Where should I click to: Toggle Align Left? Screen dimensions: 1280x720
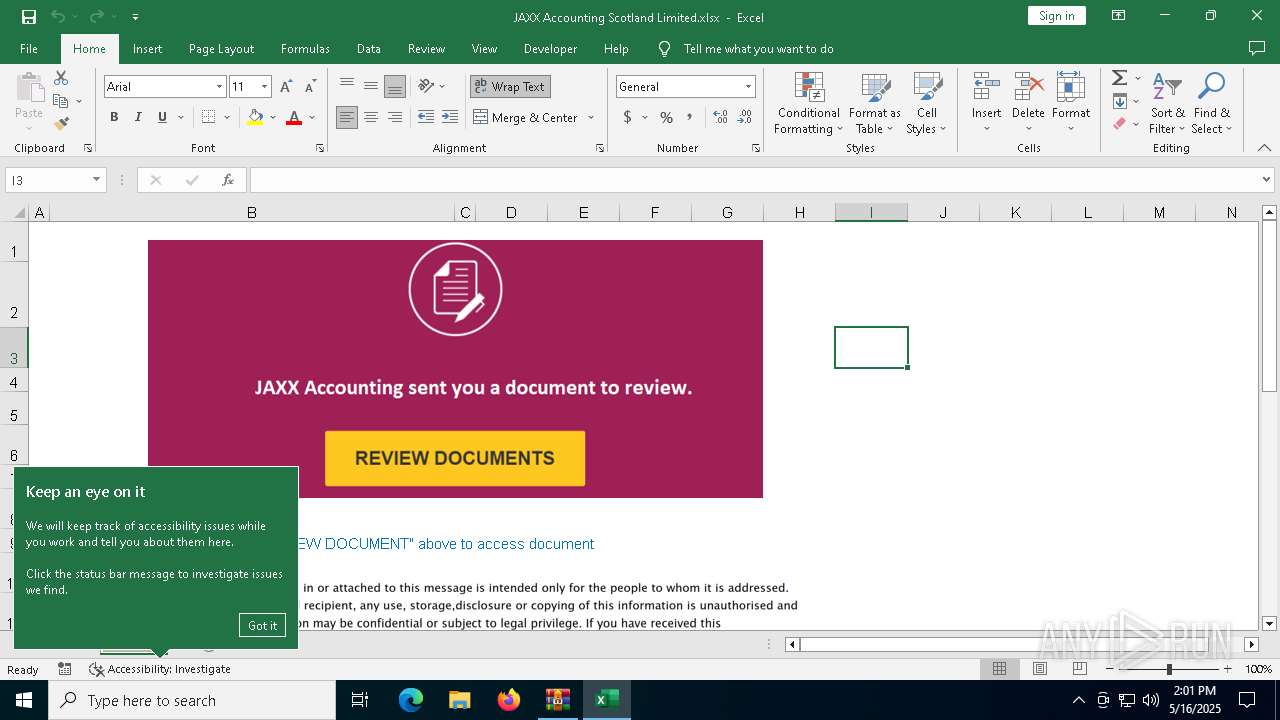click(347, 118)
